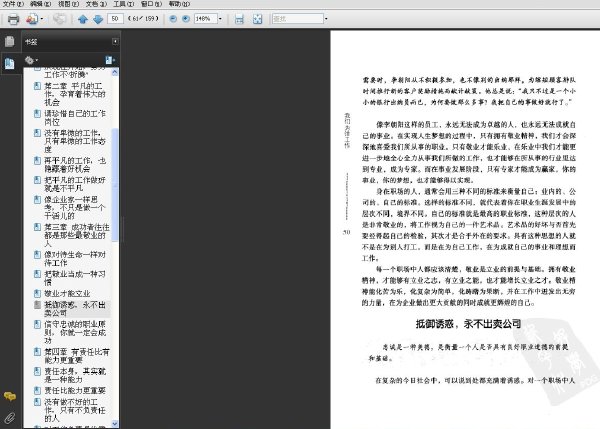Click bookmark icon beside 请珍惜自己的工作岗位
Screen dimensions: 600x429
coord(37,114)
